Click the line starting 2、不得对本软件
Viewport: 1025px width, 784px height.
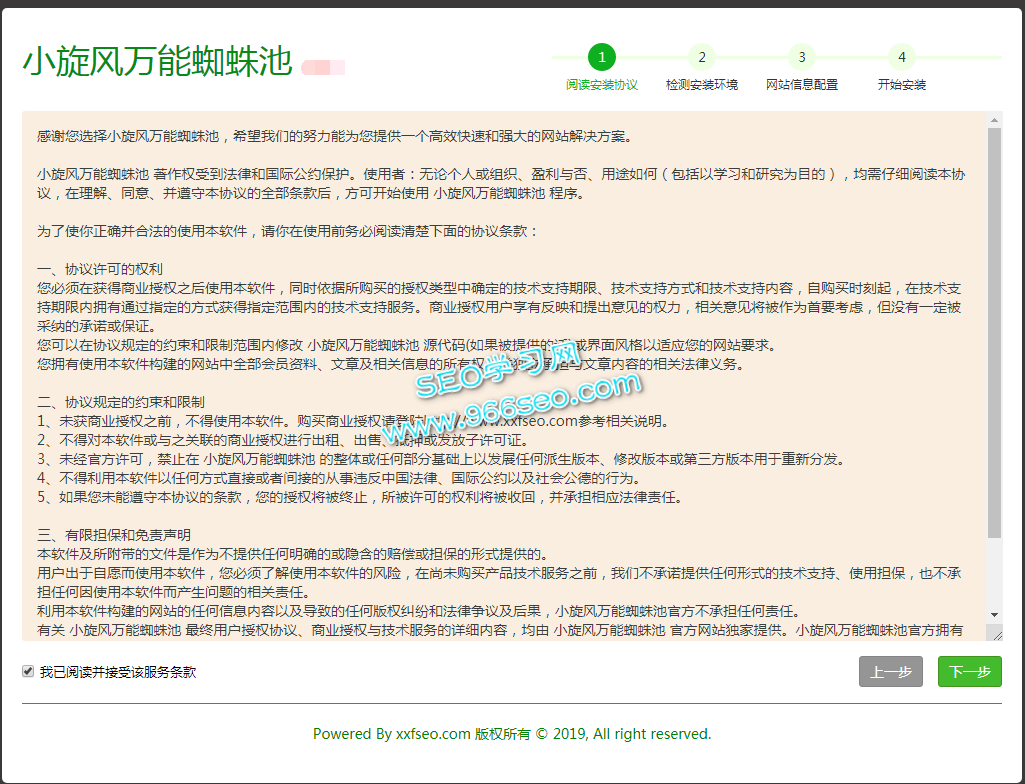click(x=283, y=440)
